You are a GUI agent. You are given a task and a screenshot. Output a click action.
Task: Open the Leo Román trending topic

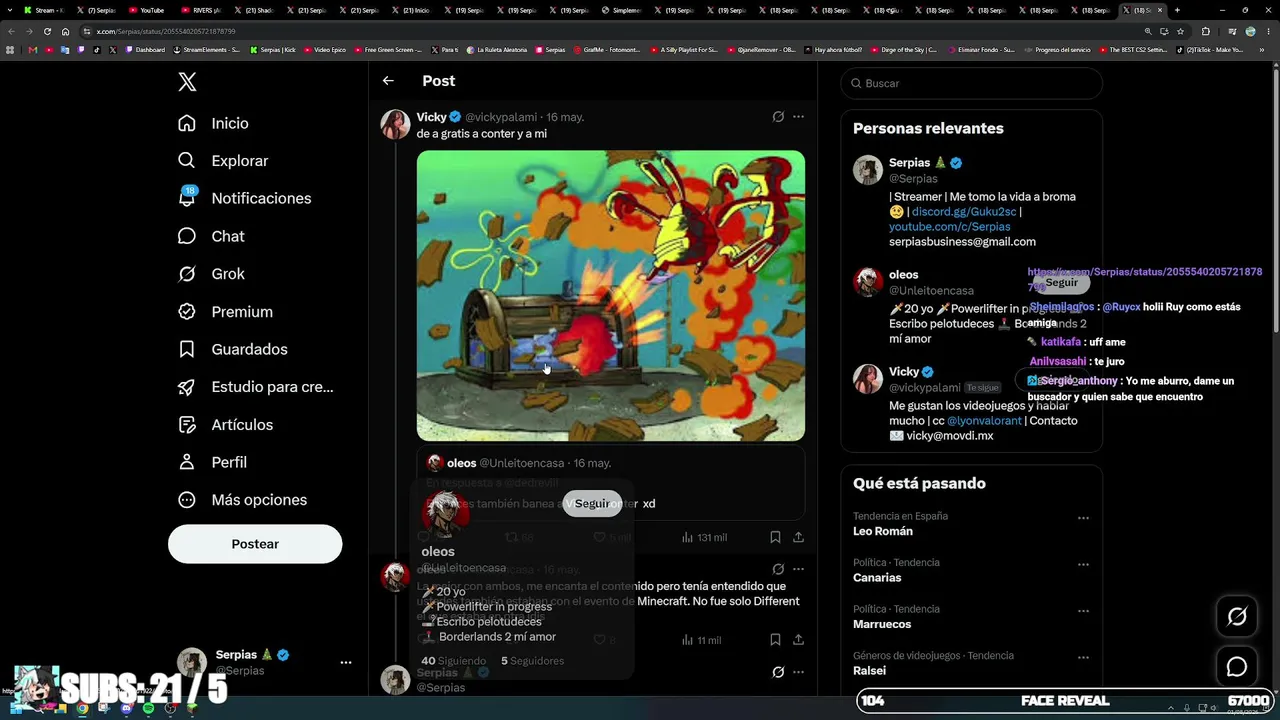click(883, 531)
